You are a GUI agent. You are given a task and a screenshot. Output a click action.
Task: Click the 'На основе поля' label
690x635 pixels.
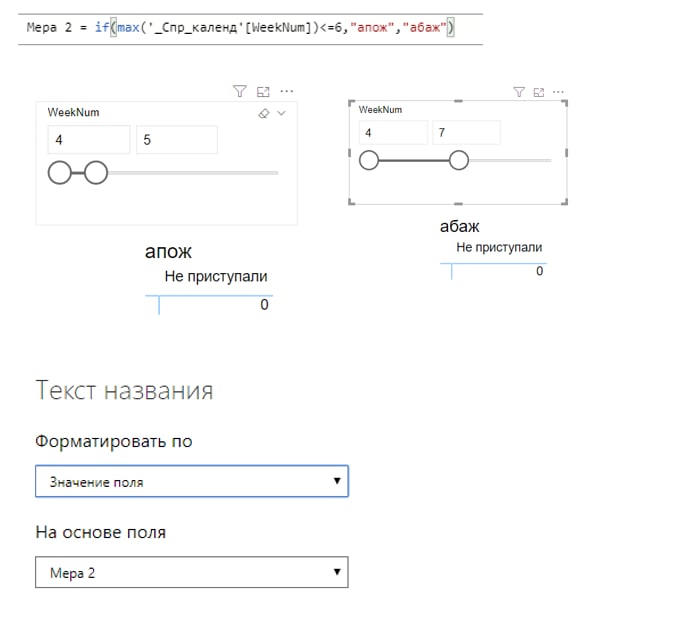pos(101,532)
